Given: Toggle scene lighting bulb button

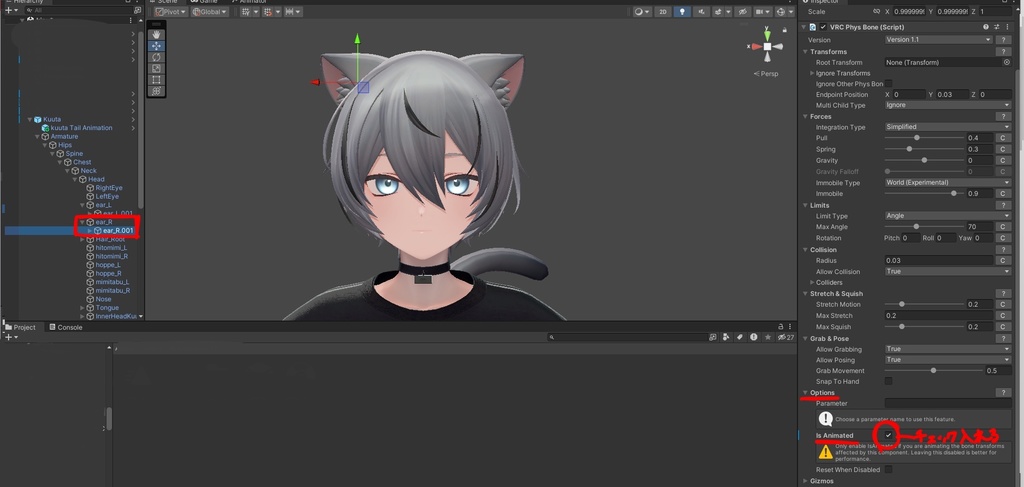Looking at the screenshot, I should point(682,12).
